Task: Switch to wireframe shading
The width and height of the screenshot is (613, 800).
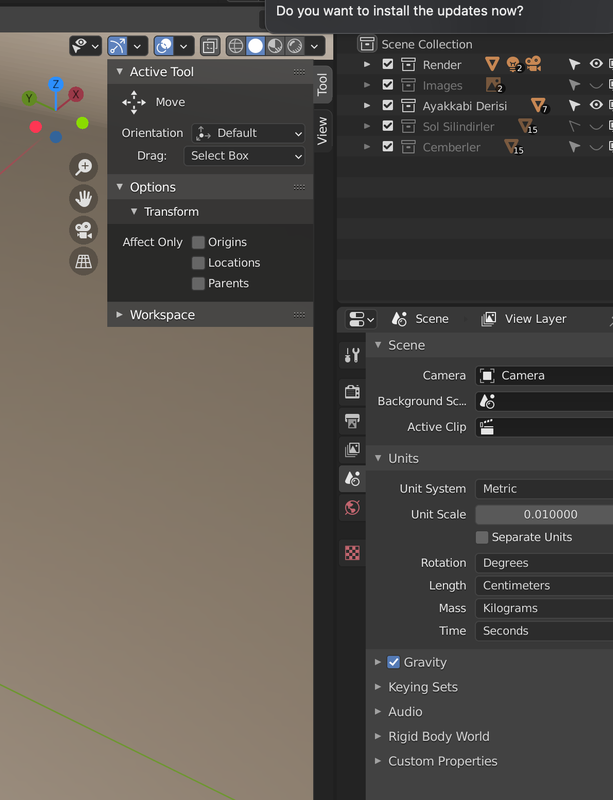Action: (235, 46)
